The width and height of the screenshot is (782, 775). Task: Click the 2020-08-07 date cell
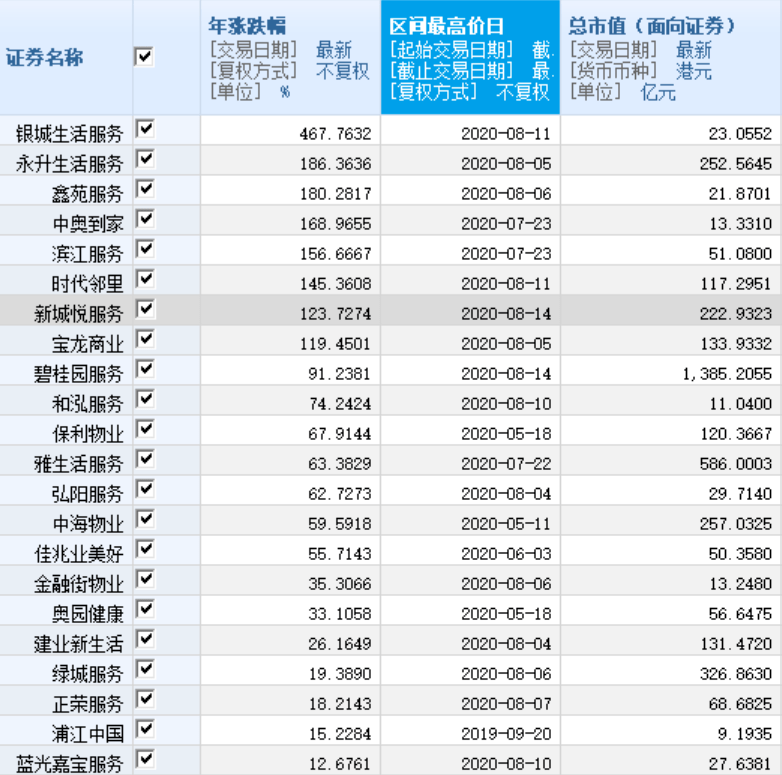coord(471,701)
